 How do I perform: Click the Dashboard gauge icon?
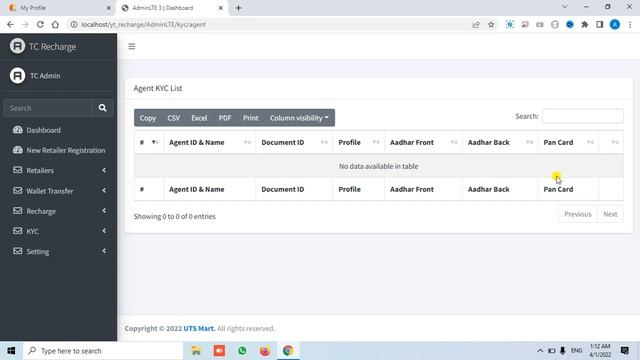click(x=18, y=130)
